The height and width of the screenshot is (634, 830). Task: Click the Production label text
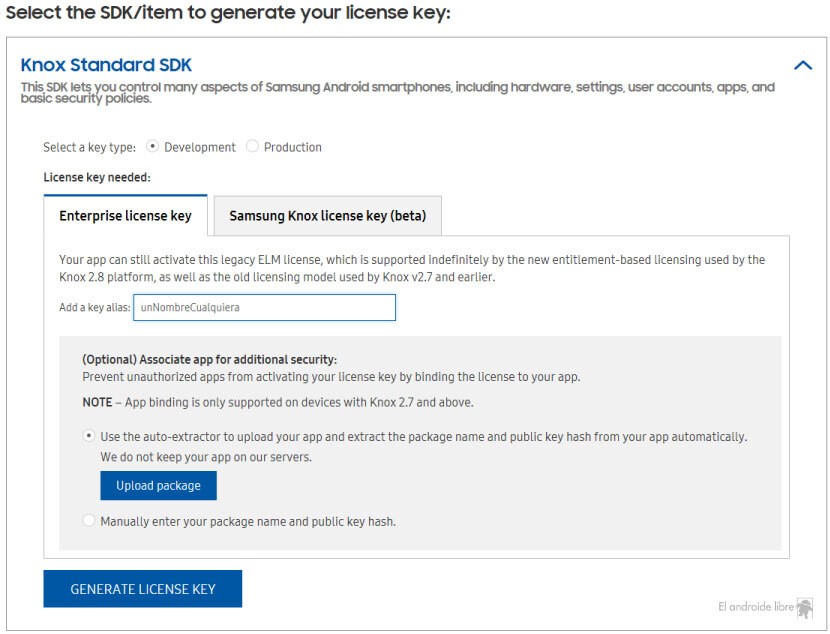coord(293,147)
